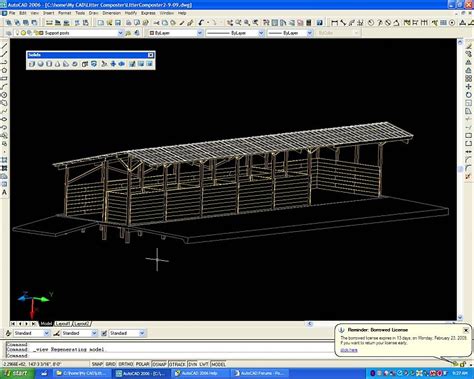The image size is (474, 379).
Task: Select the Torus tool in Solids toolbar
Action: (x=75, y=64)
